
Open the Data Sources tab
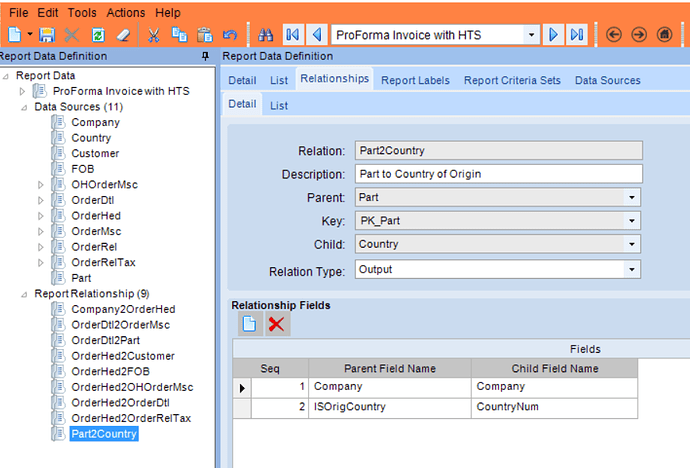click(x=608, y=80)
